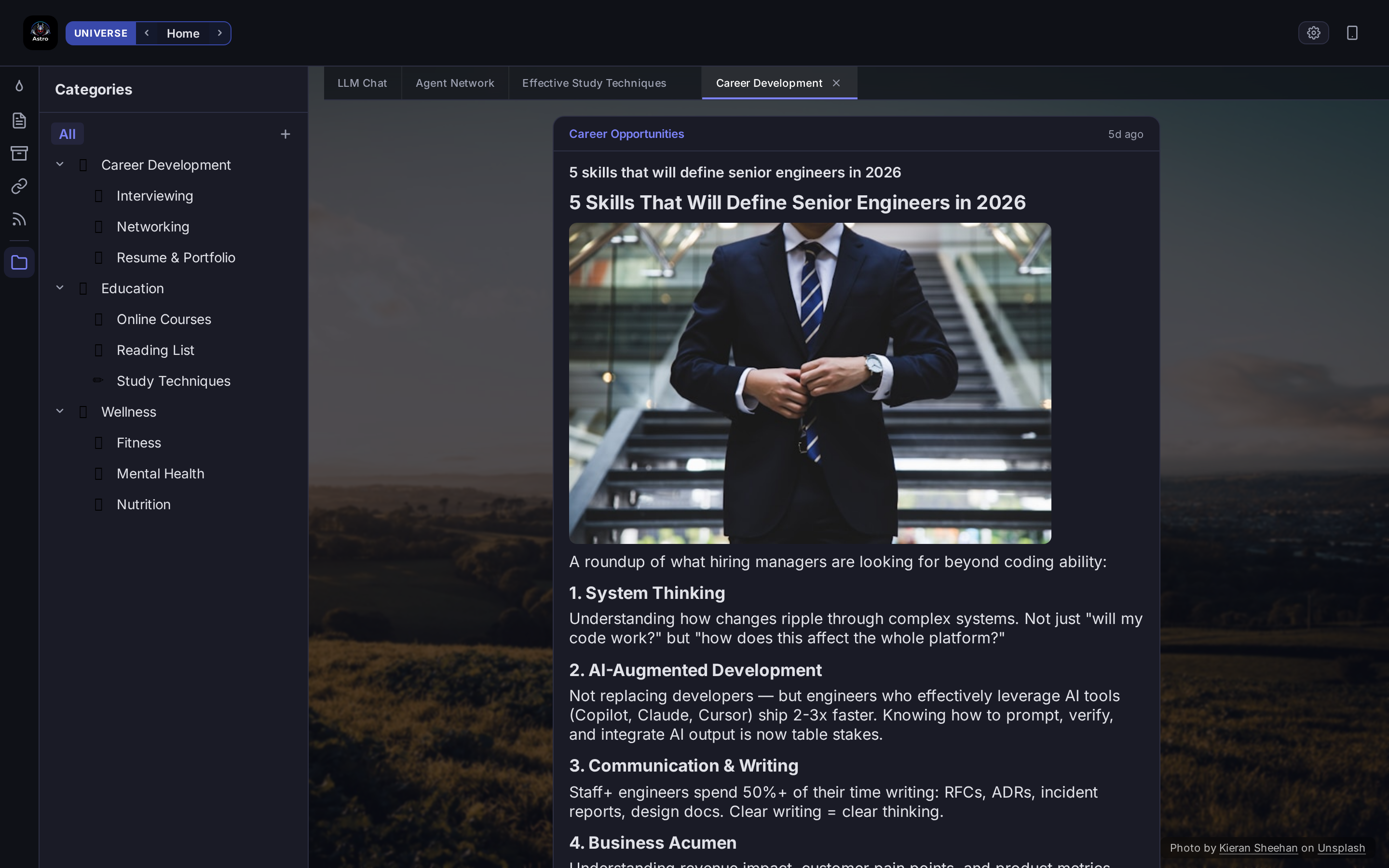Click the Astro logo avatar
Viewport: 1389px width, 868px height.
[40, 32]
